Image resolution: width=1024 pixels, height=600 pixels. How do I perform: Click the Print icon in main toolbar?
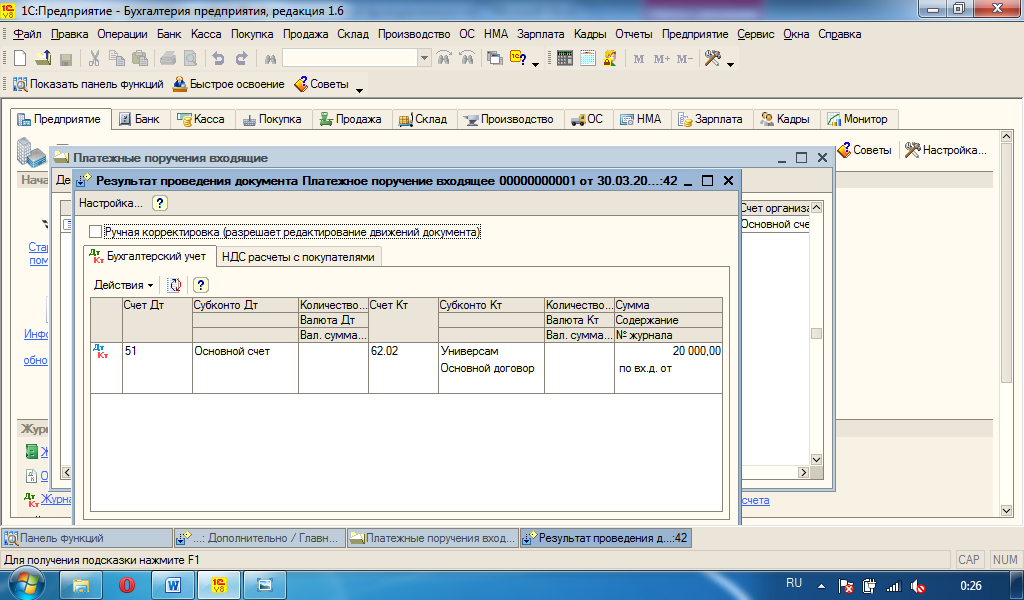coord(167,59)
